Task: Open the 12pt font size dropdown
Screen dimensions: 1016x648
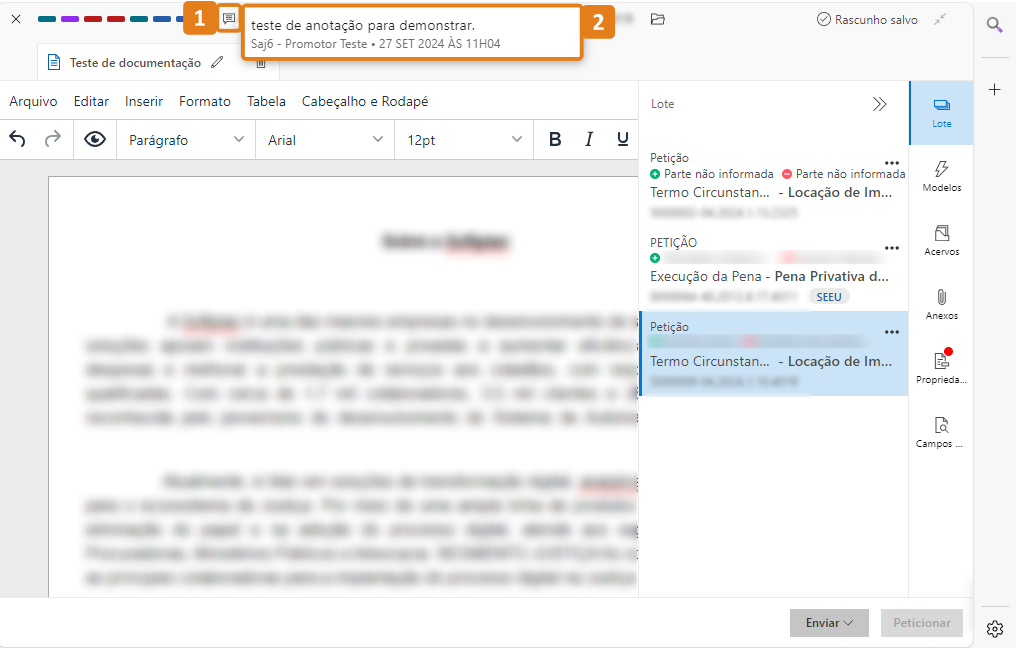Action: (x=464, y=140)
